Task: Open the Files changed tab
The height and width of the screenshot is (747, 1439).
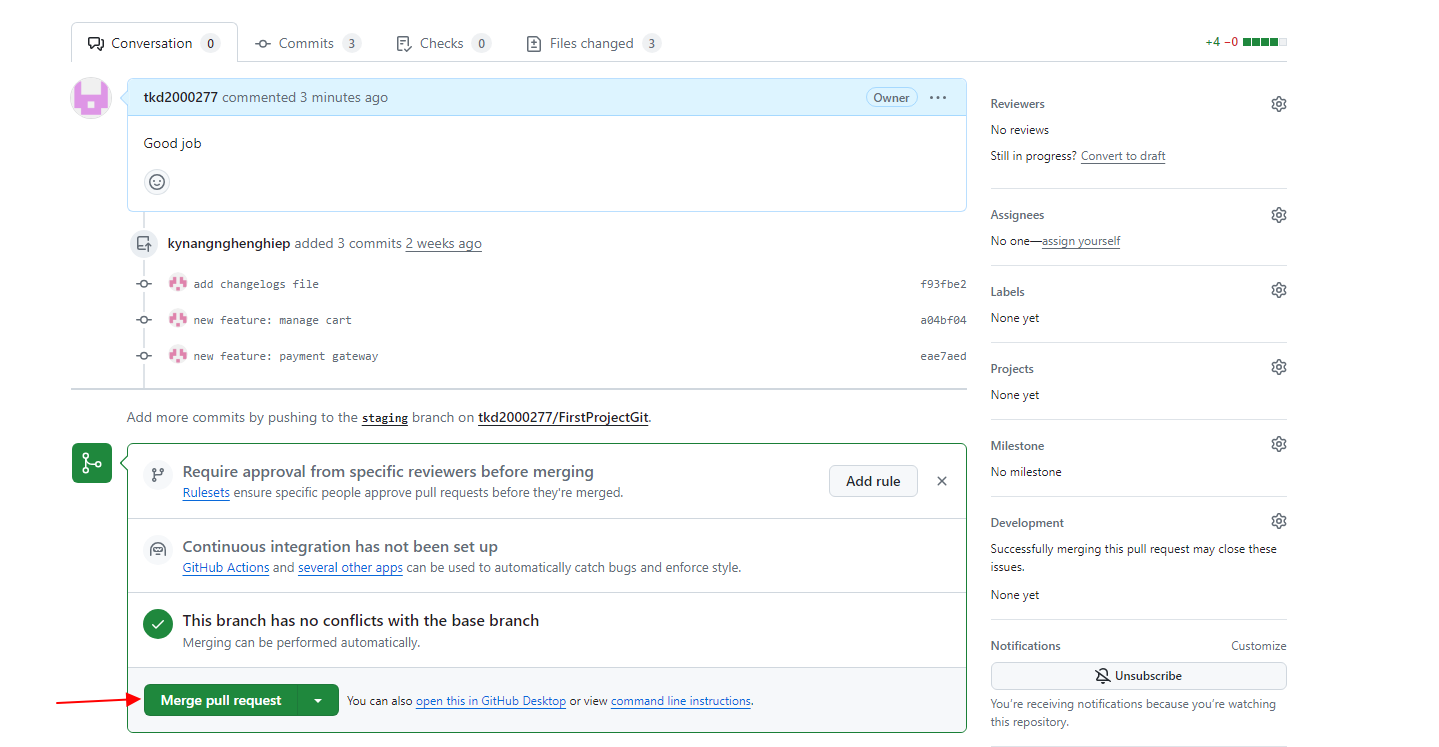Action: [592, 43]
